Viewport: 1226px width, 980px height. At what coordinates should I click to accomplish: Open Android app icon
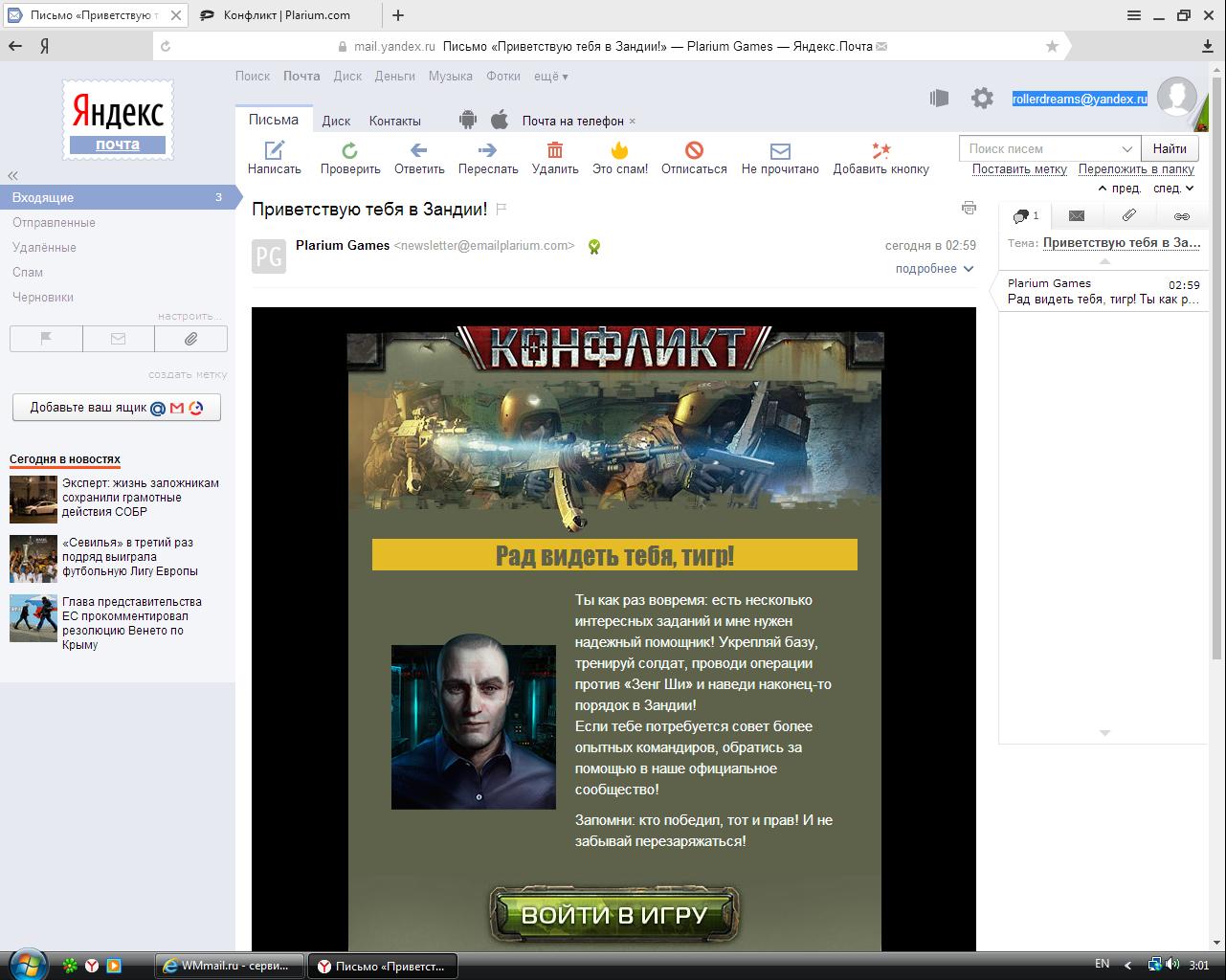tap(468, 120)
